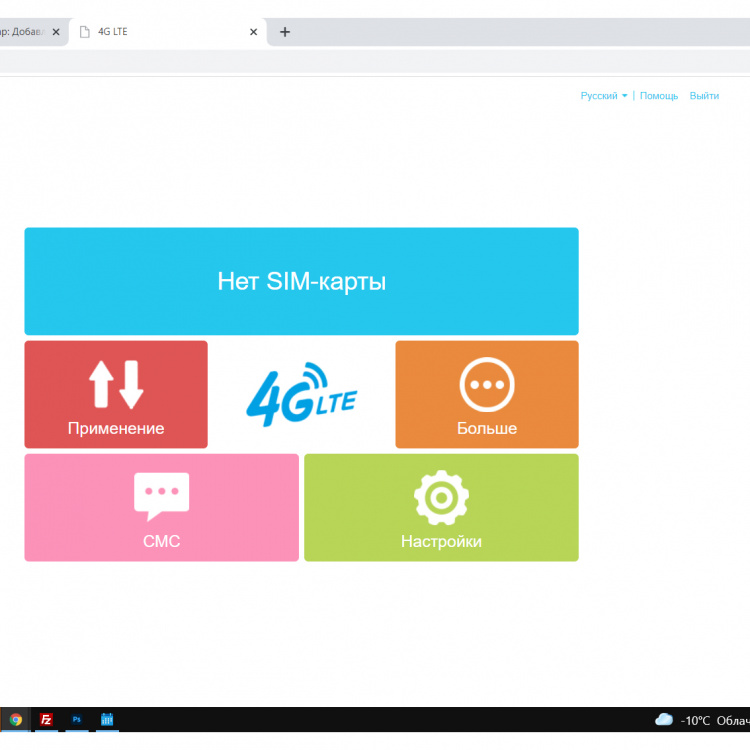Click the Нет SIM-карты status banner

tap(301, 281)
